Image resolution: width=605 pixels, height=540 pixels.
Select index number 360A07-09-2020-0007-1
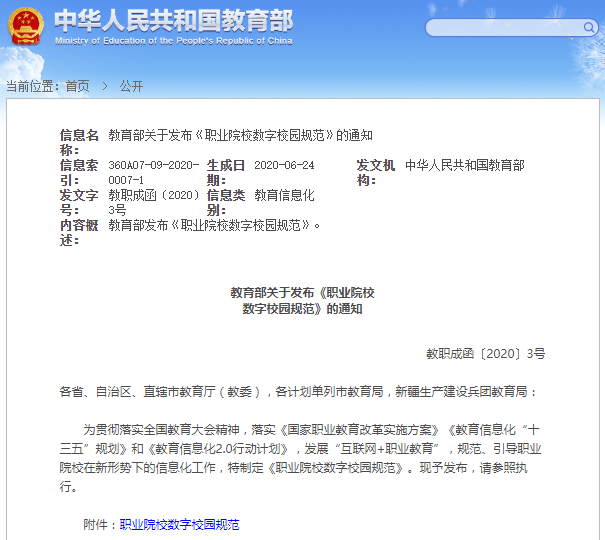tap(154, 172)
